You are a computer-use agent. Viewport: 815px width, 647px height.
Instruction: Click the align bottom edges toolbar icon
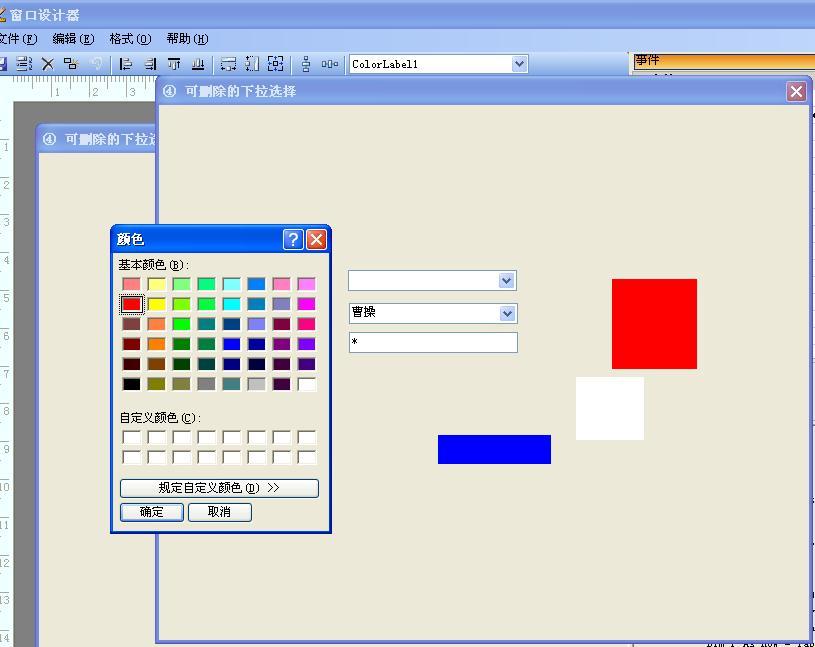[x=198, y=64]
